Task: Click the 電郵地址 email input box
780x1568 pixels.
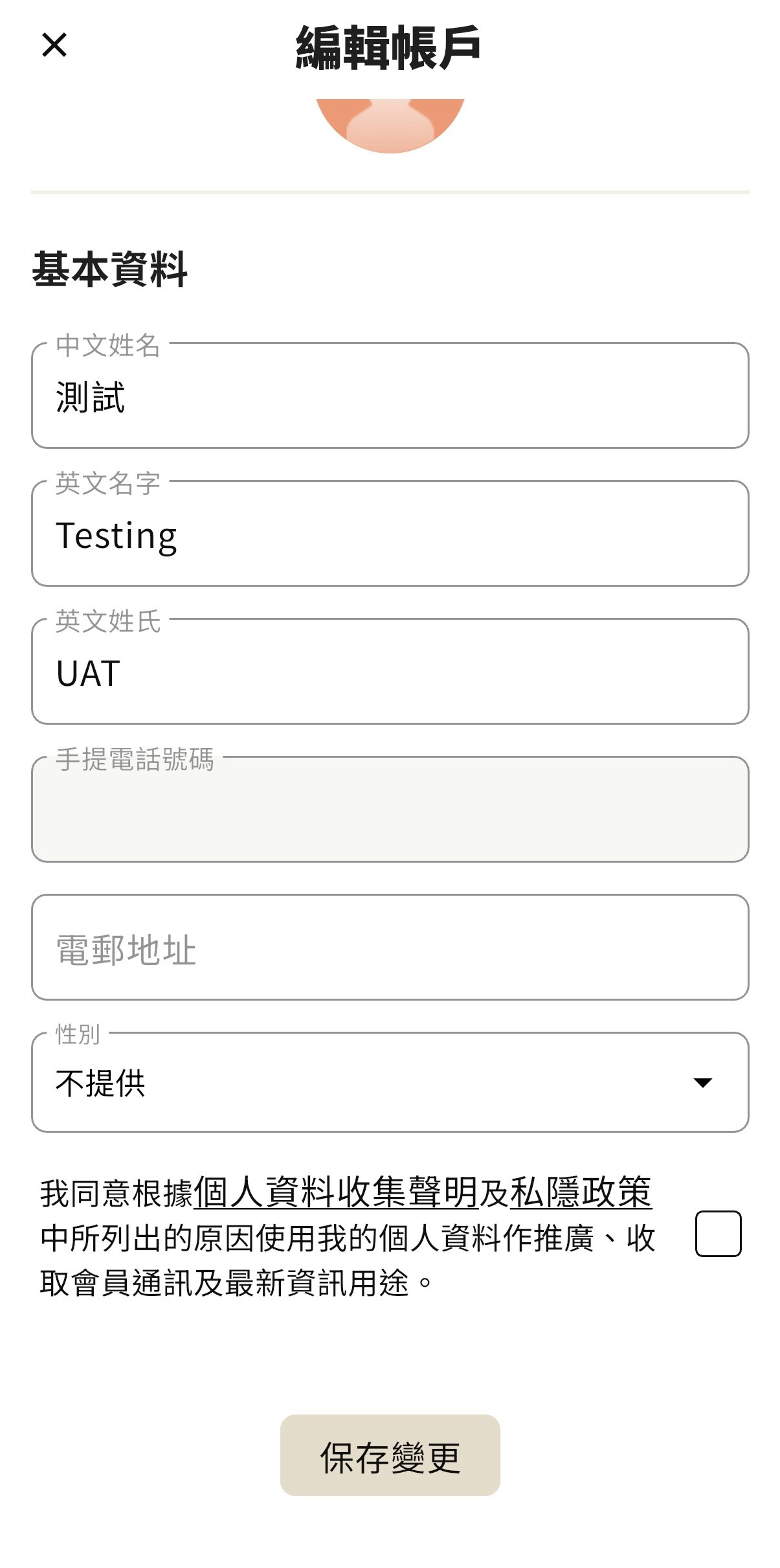Action: click(x=390, y=948)
